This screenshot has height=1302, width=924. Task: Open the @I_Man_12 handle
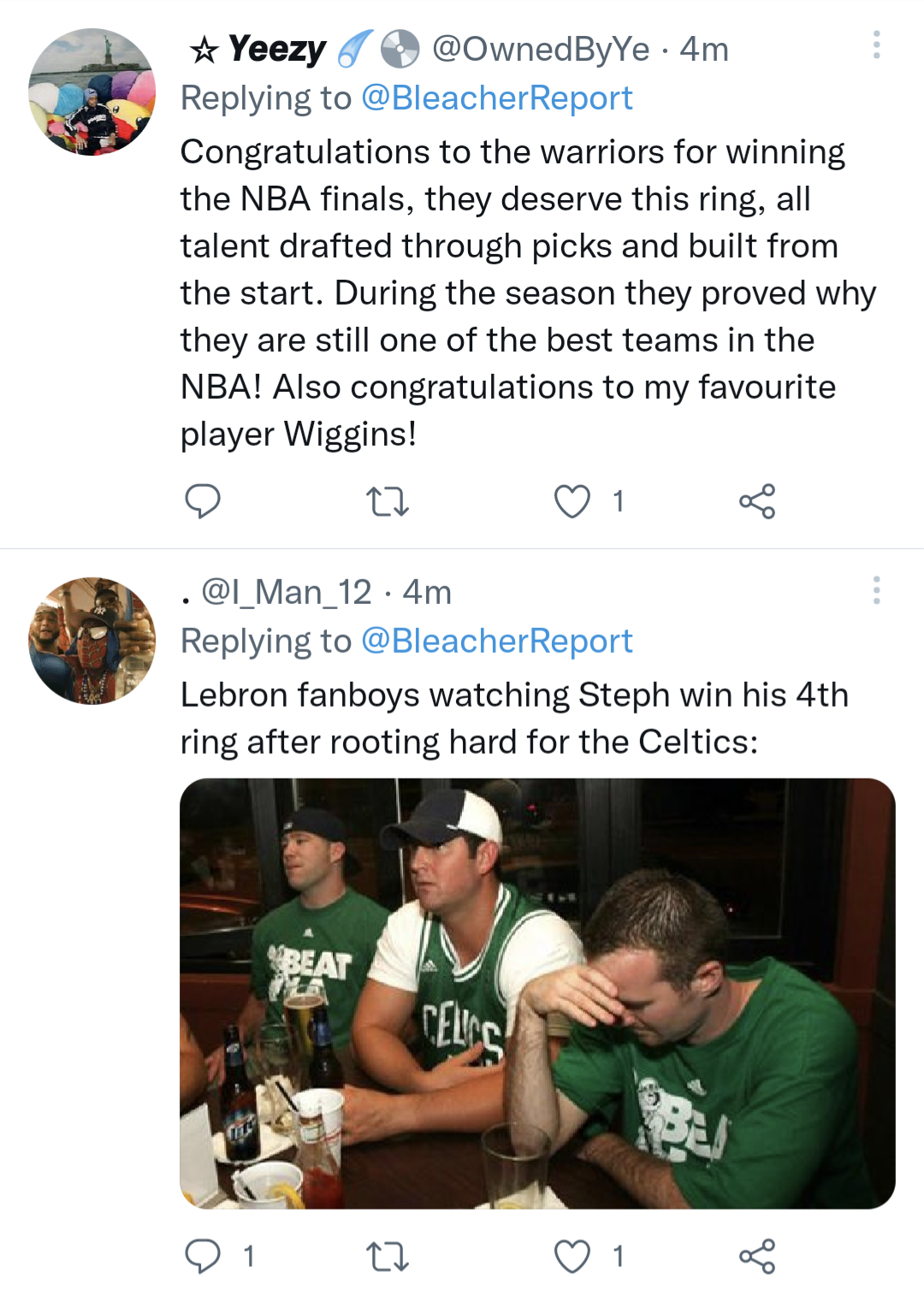(x=286, y=592)
